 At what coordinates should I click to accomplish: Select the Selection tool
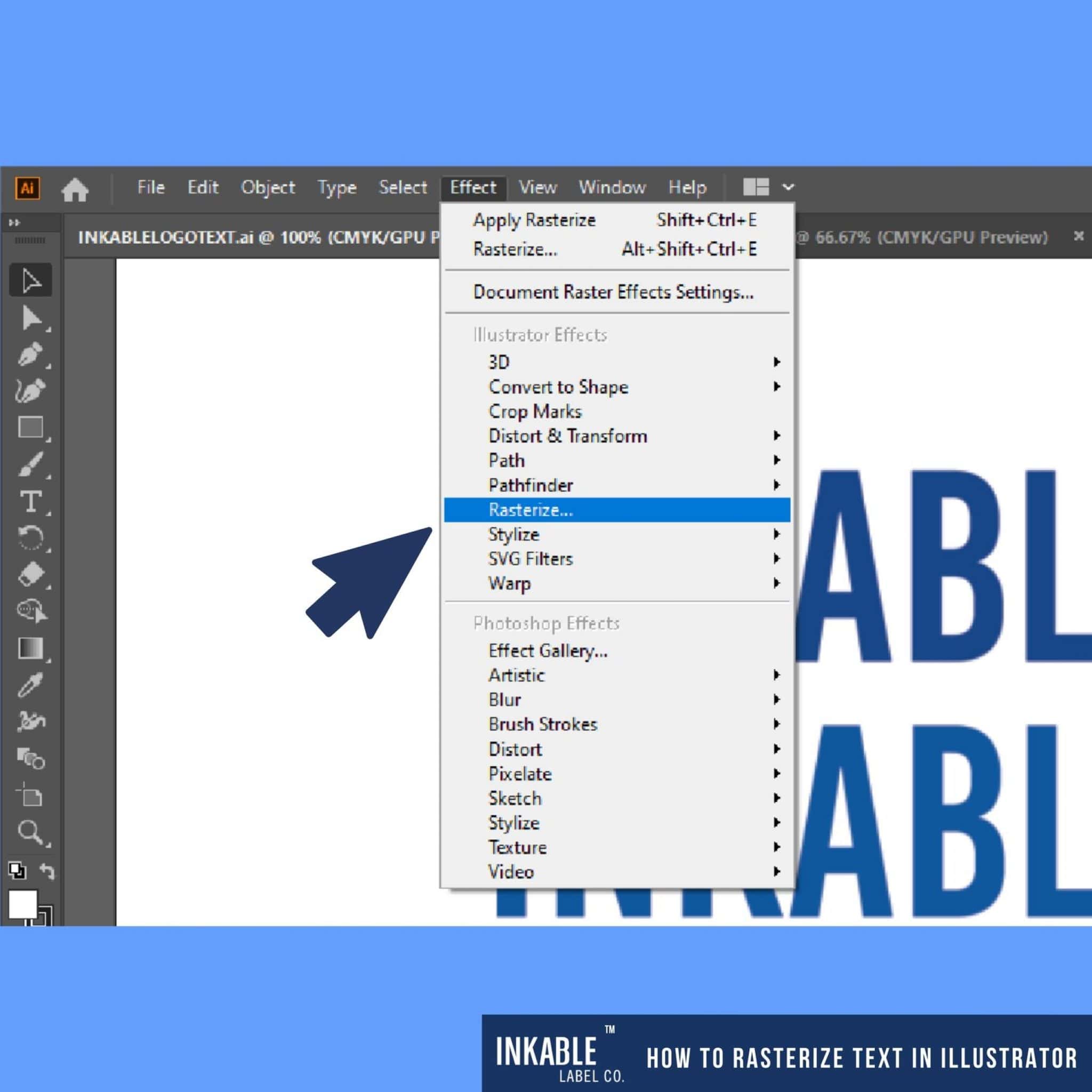pos(30,280)
